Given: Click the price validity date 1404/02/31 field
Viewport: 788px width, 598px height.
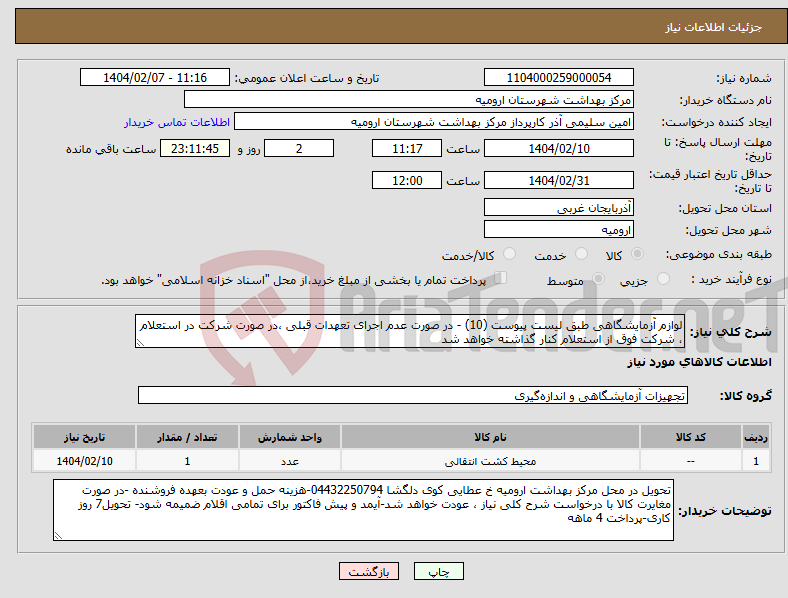Looking at the screenshot, I should [558, 180].
